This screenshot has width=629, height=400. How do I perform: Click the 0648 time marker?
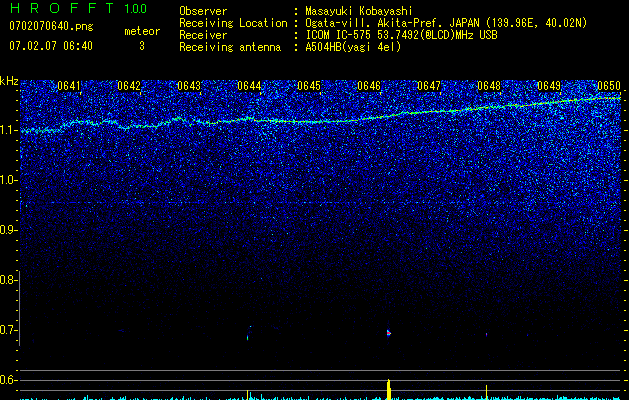pos(489,86)
